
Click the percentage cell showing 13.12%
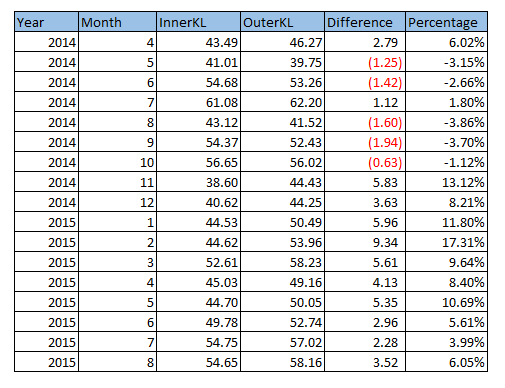click(x=446, y=182)
